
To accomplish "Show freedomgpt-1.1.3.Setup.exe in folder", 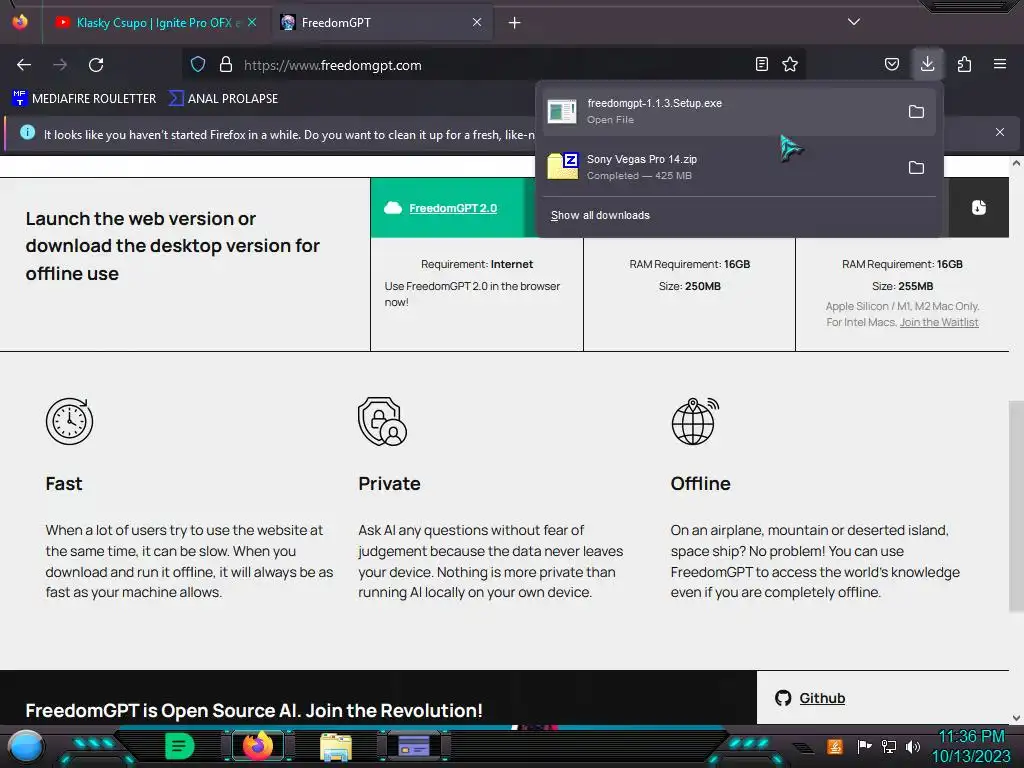I will point(916,112).
